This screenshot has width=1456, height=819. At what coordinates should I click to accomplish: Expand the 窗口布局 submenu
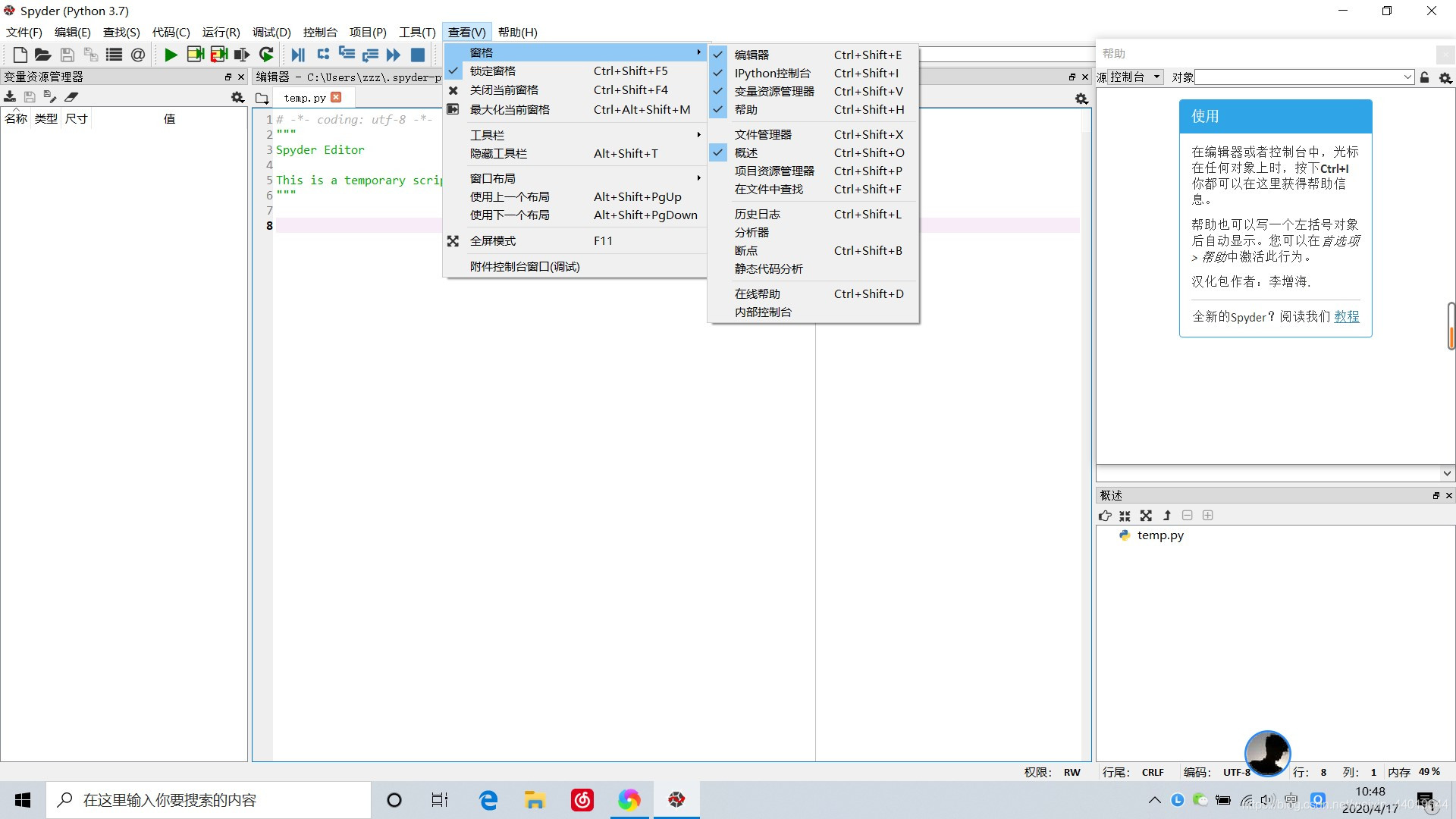[x=493, y=178]
